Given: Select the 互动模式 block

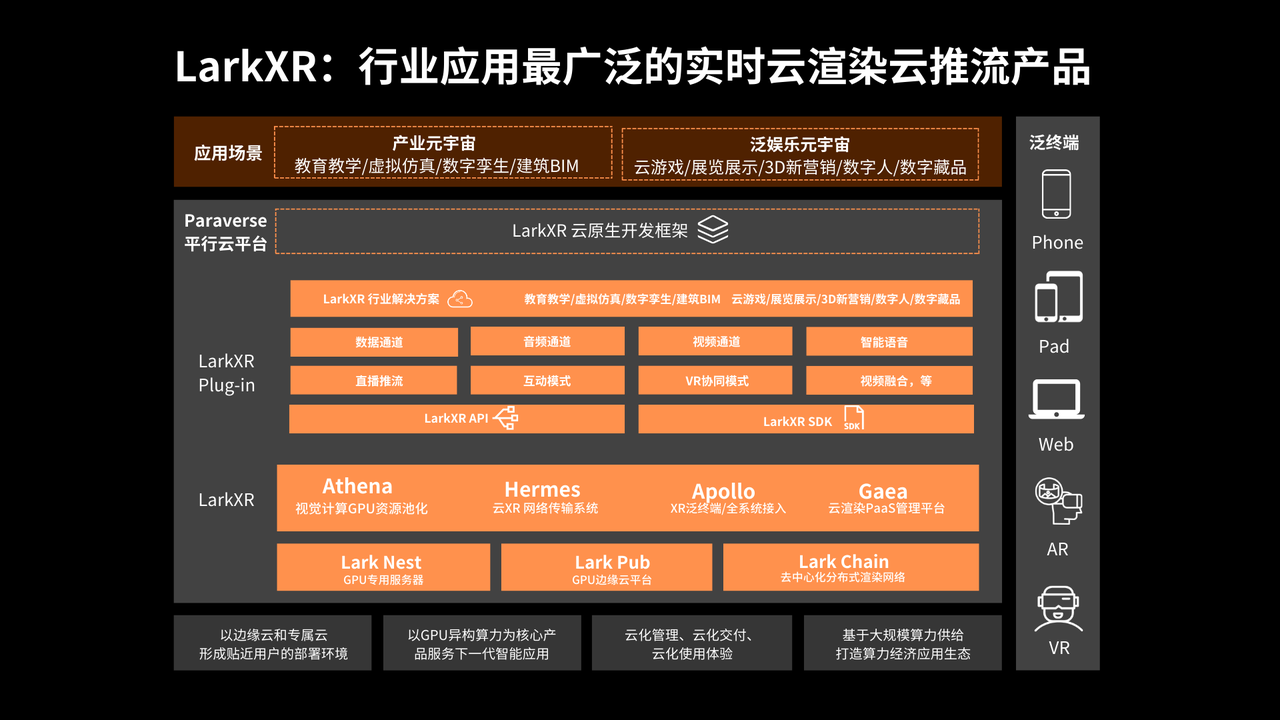Looking at the screenshot, I should click(547, 380).
